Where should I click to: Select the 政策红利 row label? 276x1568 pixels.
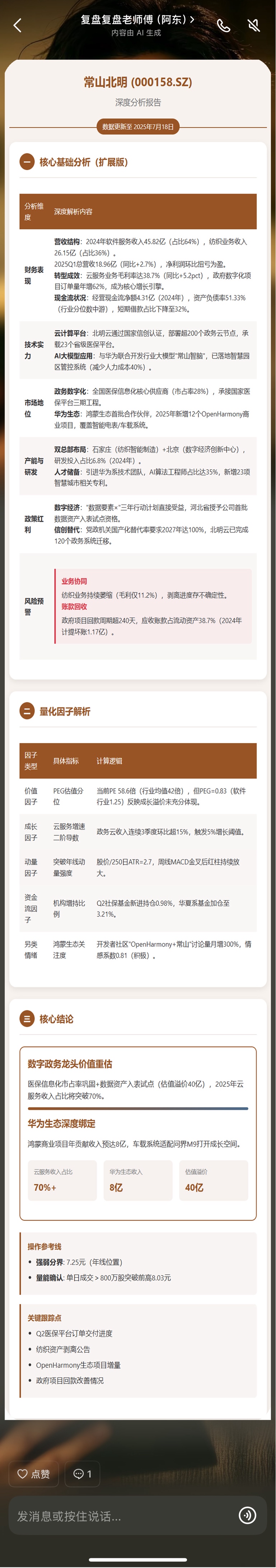click(34, 524)
